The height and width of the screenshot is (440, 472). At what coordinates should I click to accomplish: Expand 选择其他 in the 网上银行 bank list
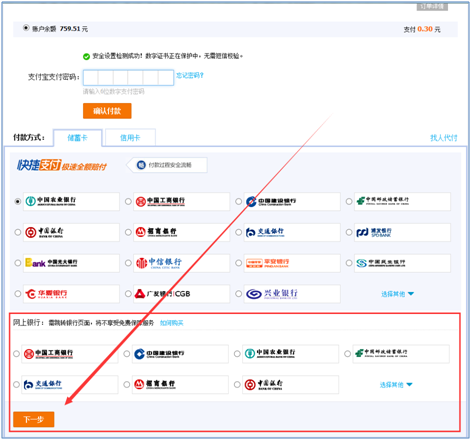point(396,385)
